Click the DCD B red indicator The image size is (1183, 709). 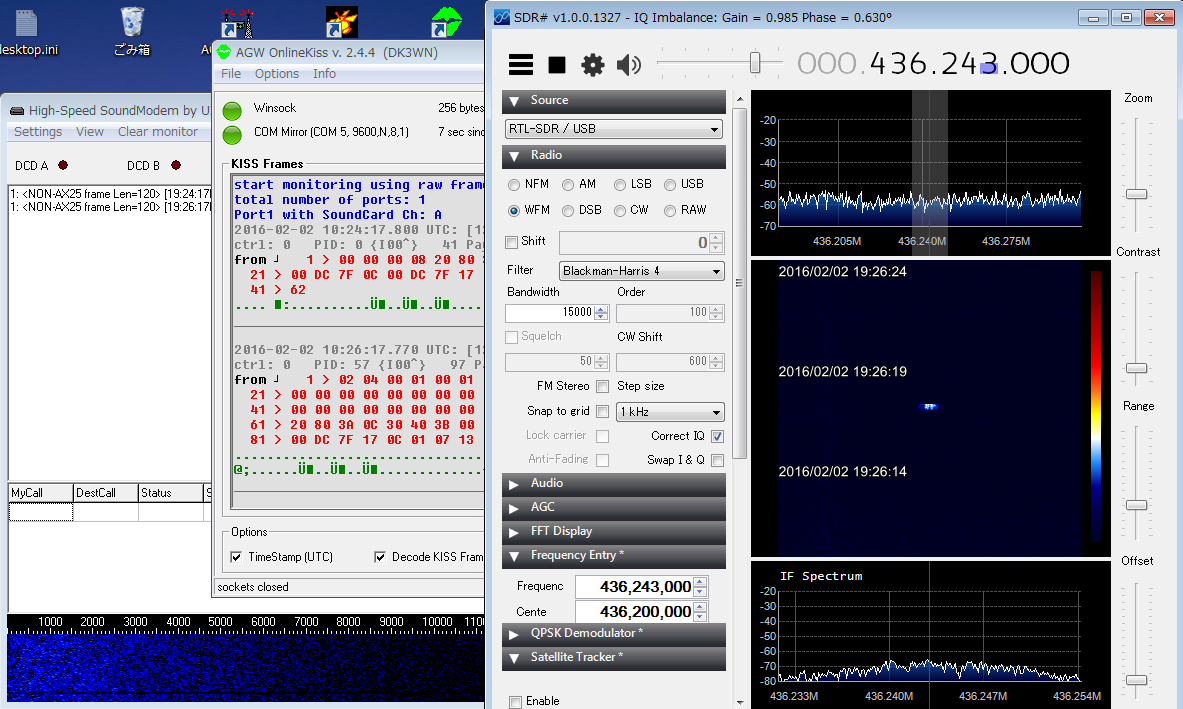tap(176, 165)
